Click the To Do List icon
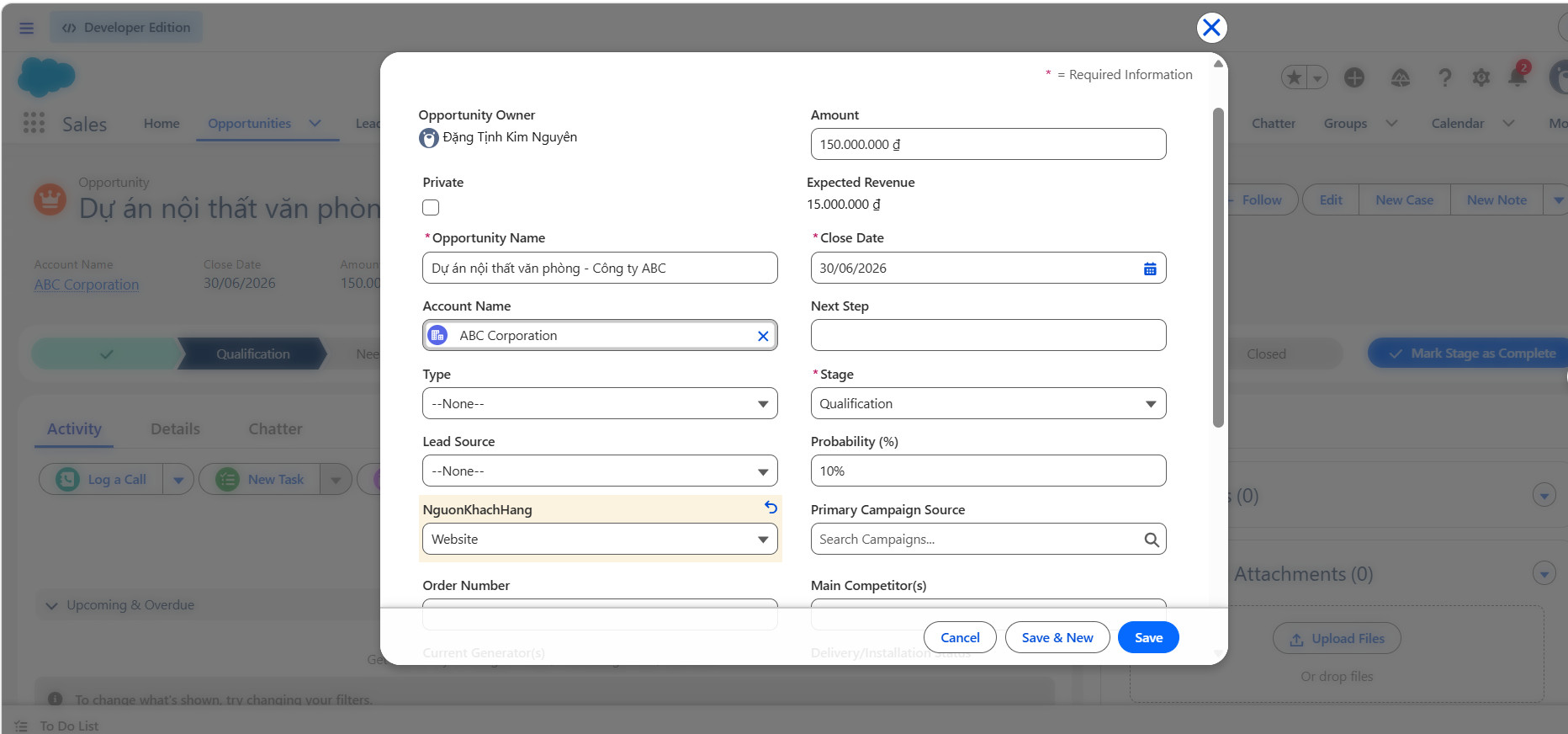 coord(21,726)
